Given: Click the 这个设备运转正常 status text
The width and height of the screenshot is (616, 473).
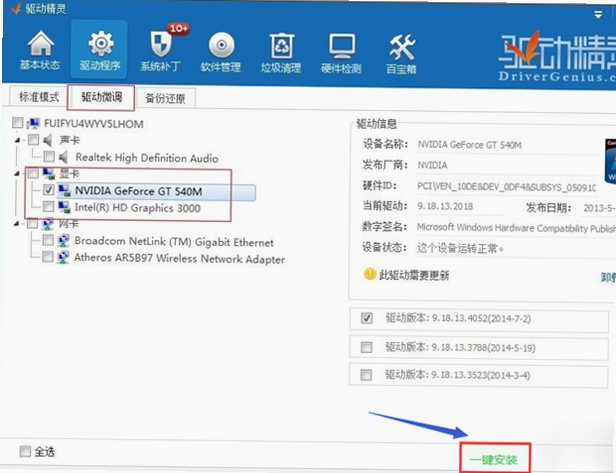Looking at the screenshot, I should 460,248.
